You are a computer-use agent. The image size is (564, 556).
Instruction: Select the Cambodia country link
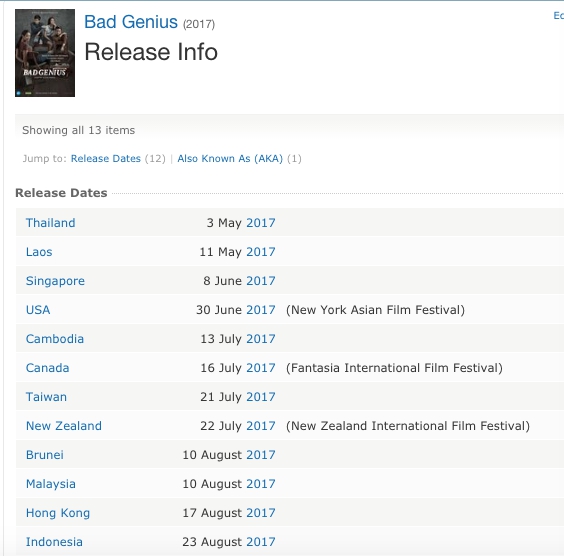(55, 339)
